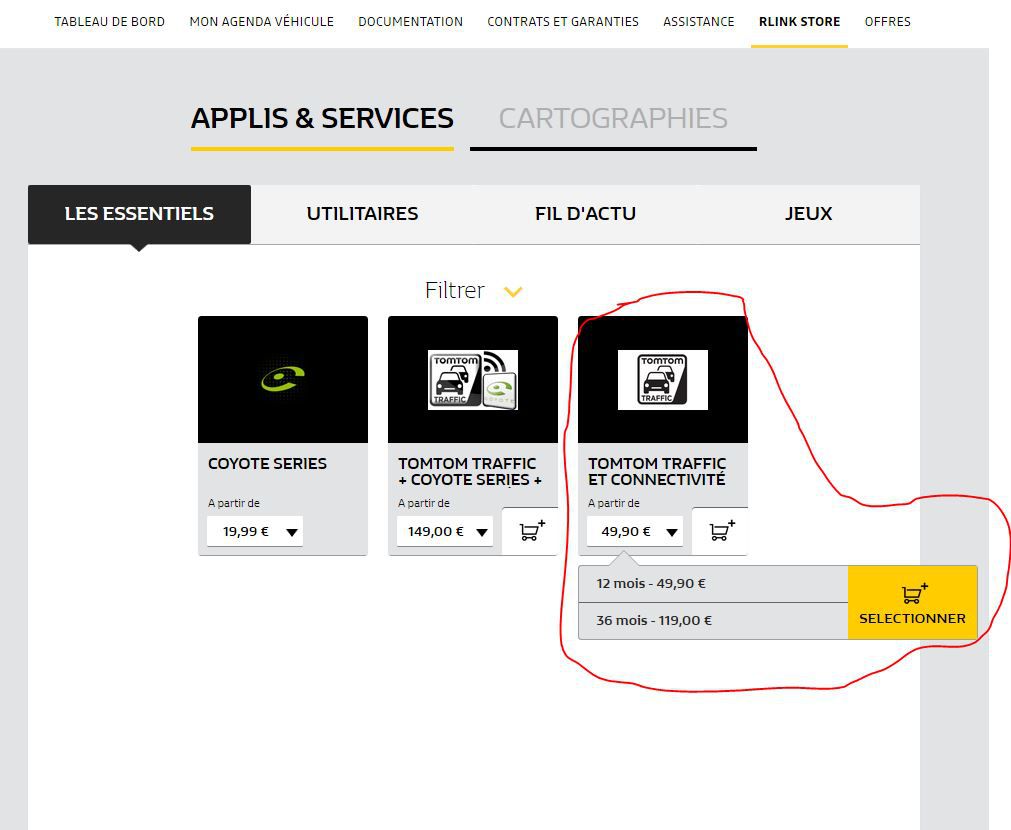Screen dimensions: 1011x830
Task: Open the Fil d'actu tab
Action: (x=585, y=214)
